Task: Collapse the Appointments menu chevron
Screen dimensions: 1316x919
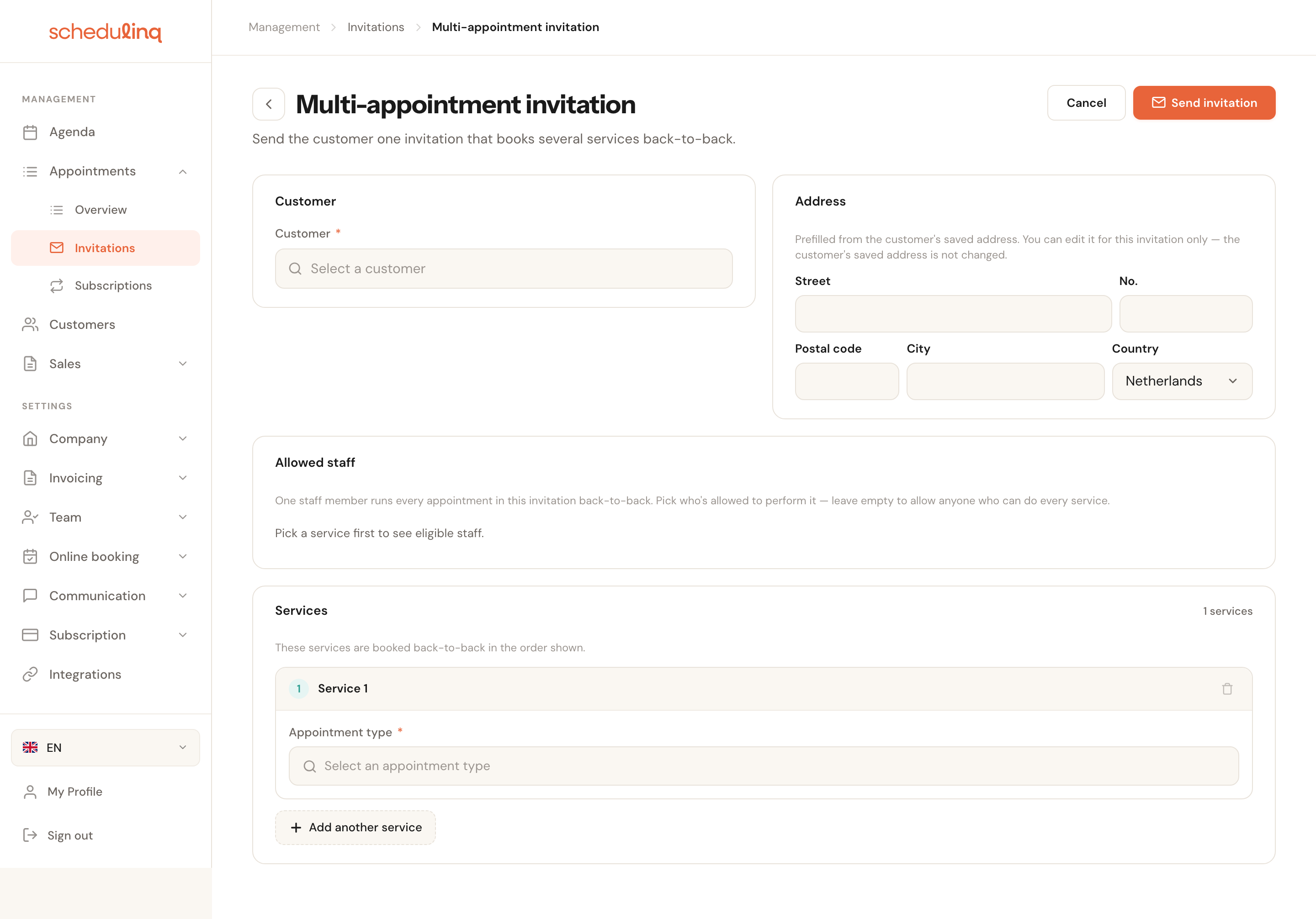Action: click(183, 171)
